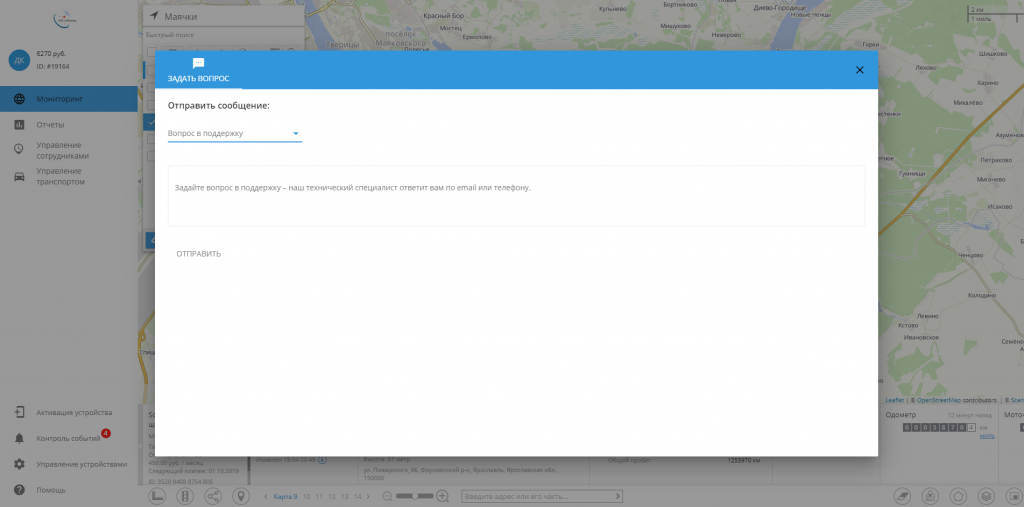Submit address search arrow
This screenshot has width=1024, height=507.
616,497
